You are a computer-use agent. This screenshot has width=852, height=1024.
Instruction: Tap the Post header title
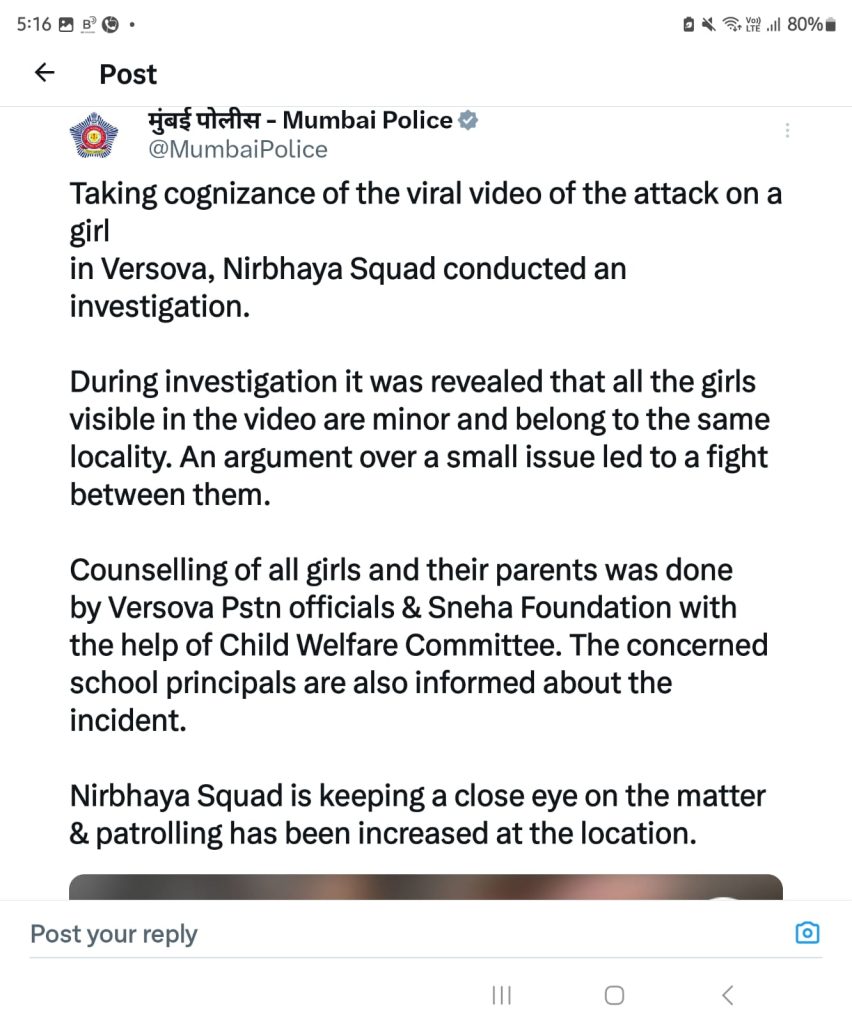[128, 74]
